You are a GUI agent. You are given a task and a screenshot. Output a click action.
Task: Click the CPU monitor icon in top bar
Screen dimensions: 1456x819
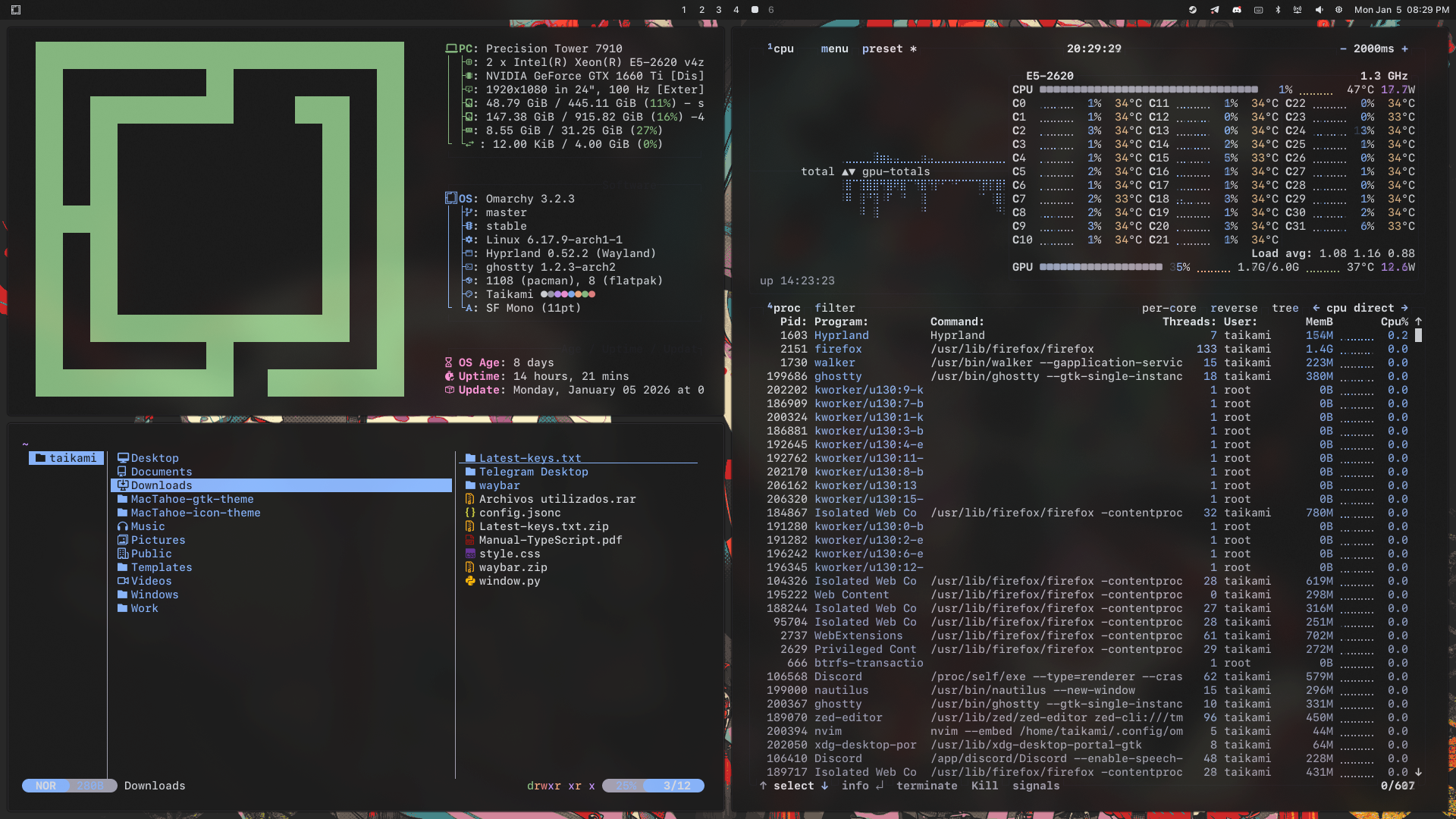(x=1338, y=10)
